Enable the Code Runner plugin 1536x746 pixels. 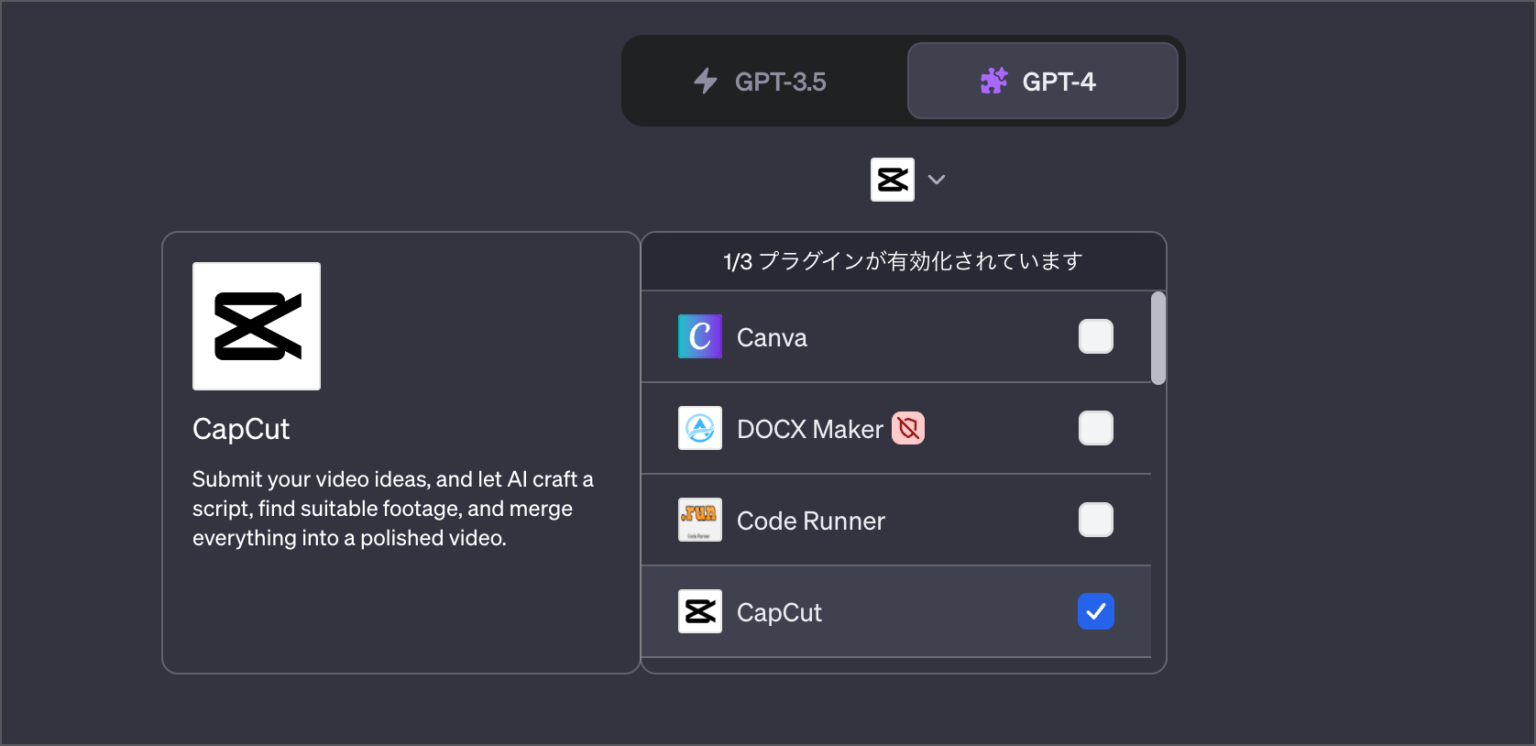click(1096, 520)
